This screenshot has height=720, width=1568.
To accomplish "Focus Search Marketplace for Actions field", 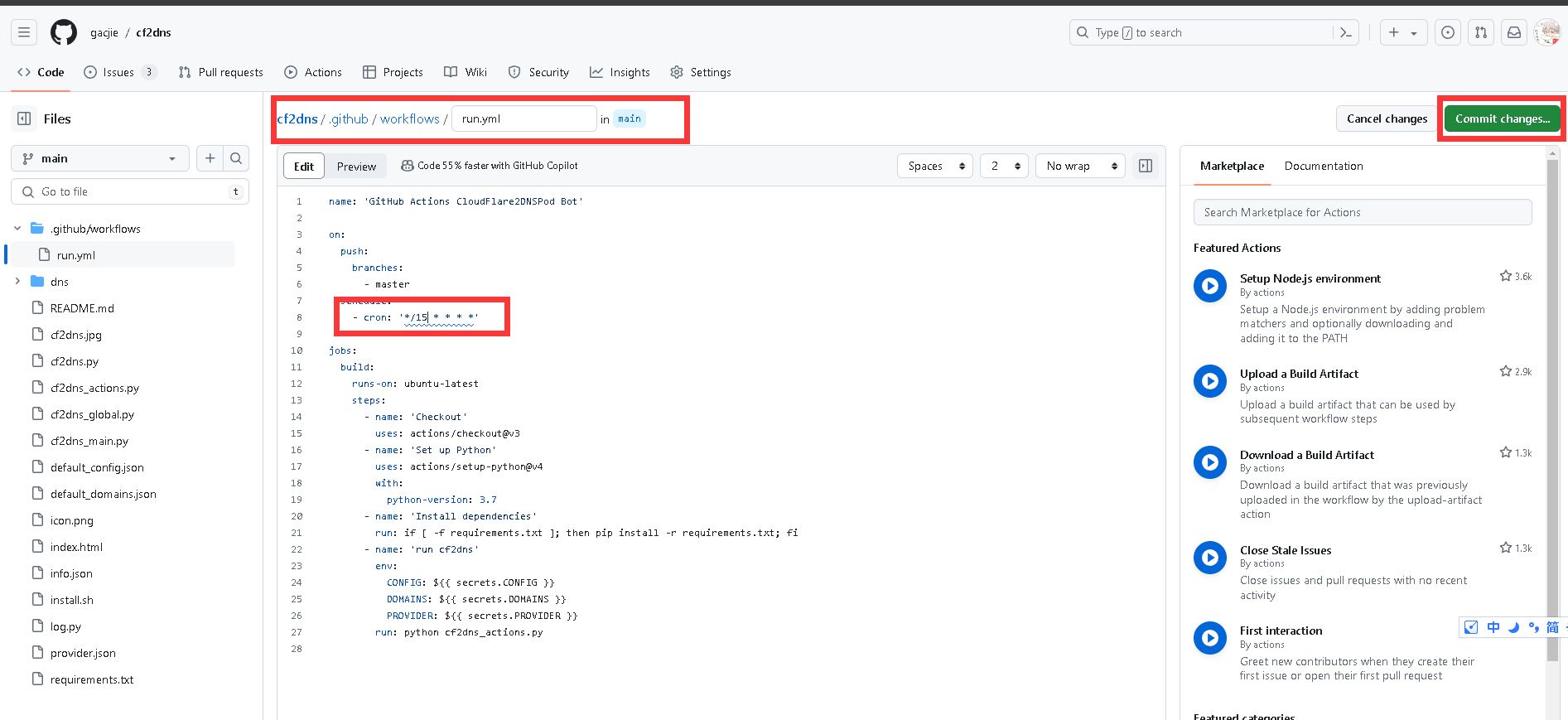I will point(1363,212).
